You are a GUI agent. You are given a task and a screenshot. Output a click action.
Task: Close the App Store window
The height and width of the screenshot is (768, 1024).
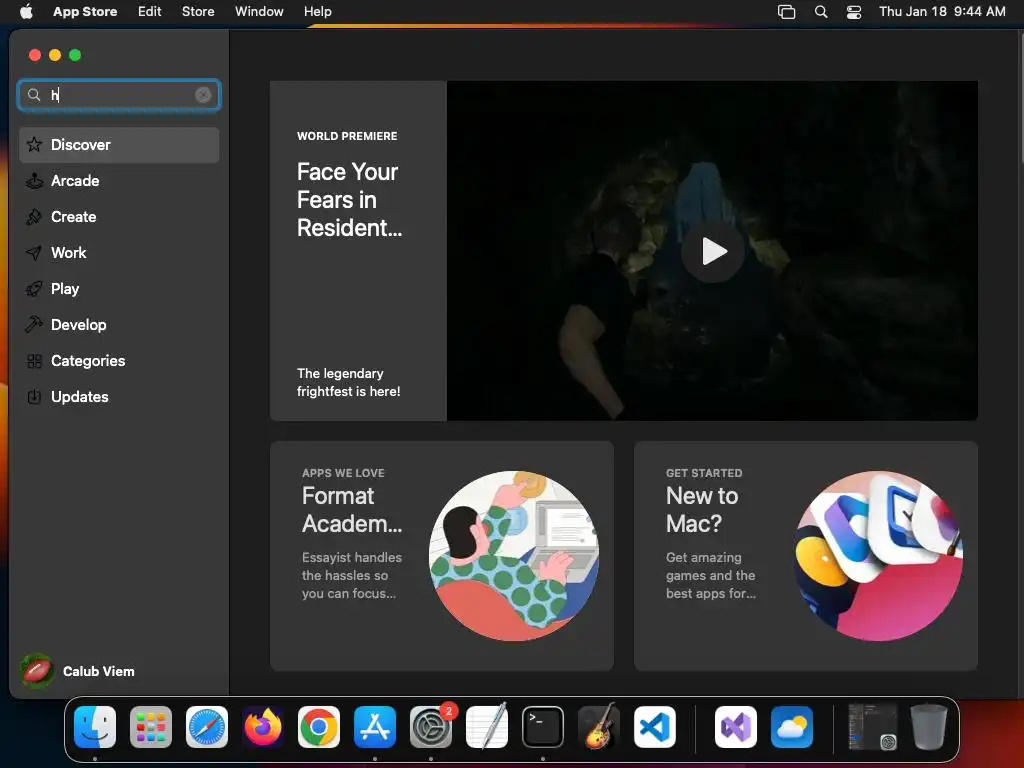(x=35, y=55)
